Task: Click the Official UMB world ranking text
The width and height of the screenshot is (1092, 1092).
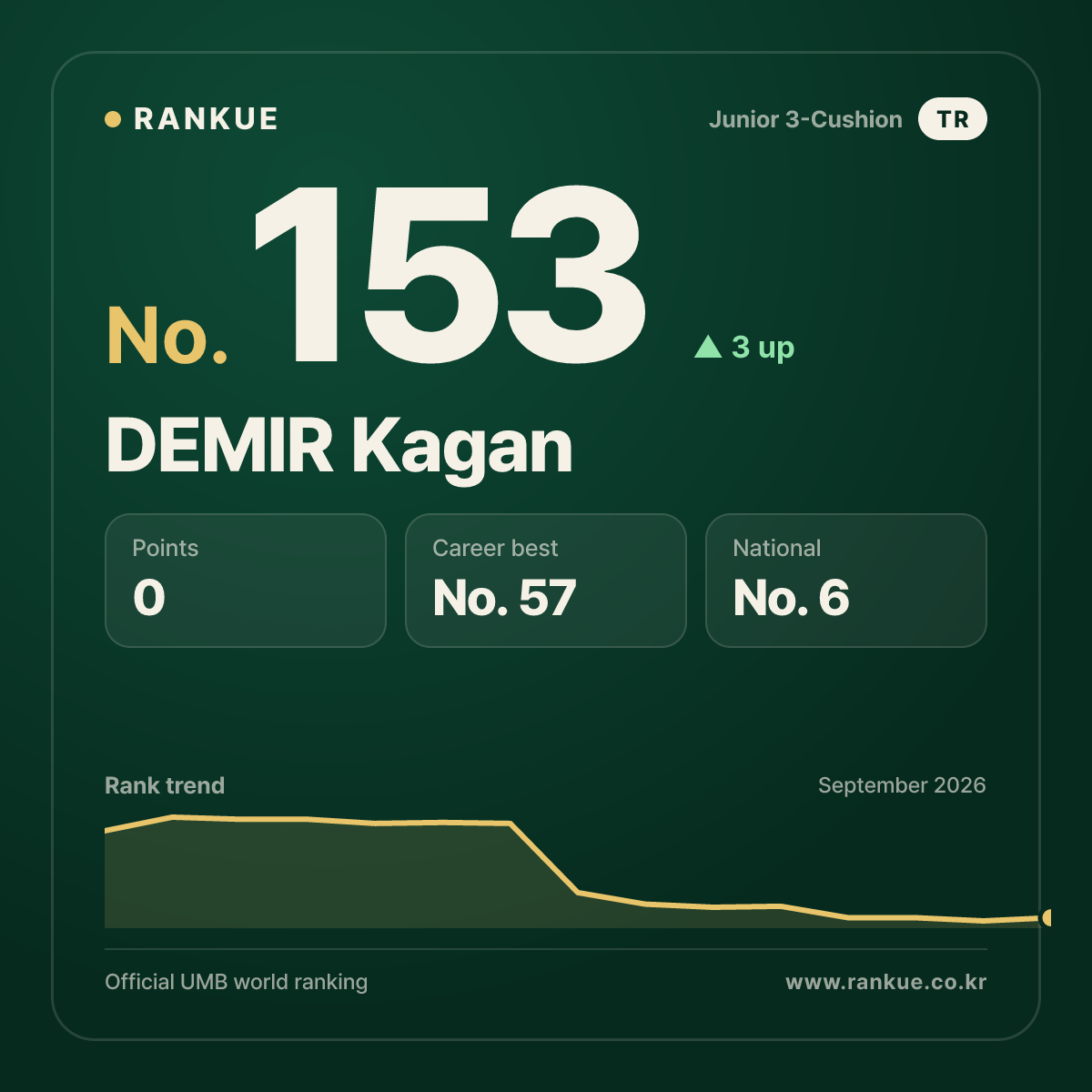Action: (237, 982)
